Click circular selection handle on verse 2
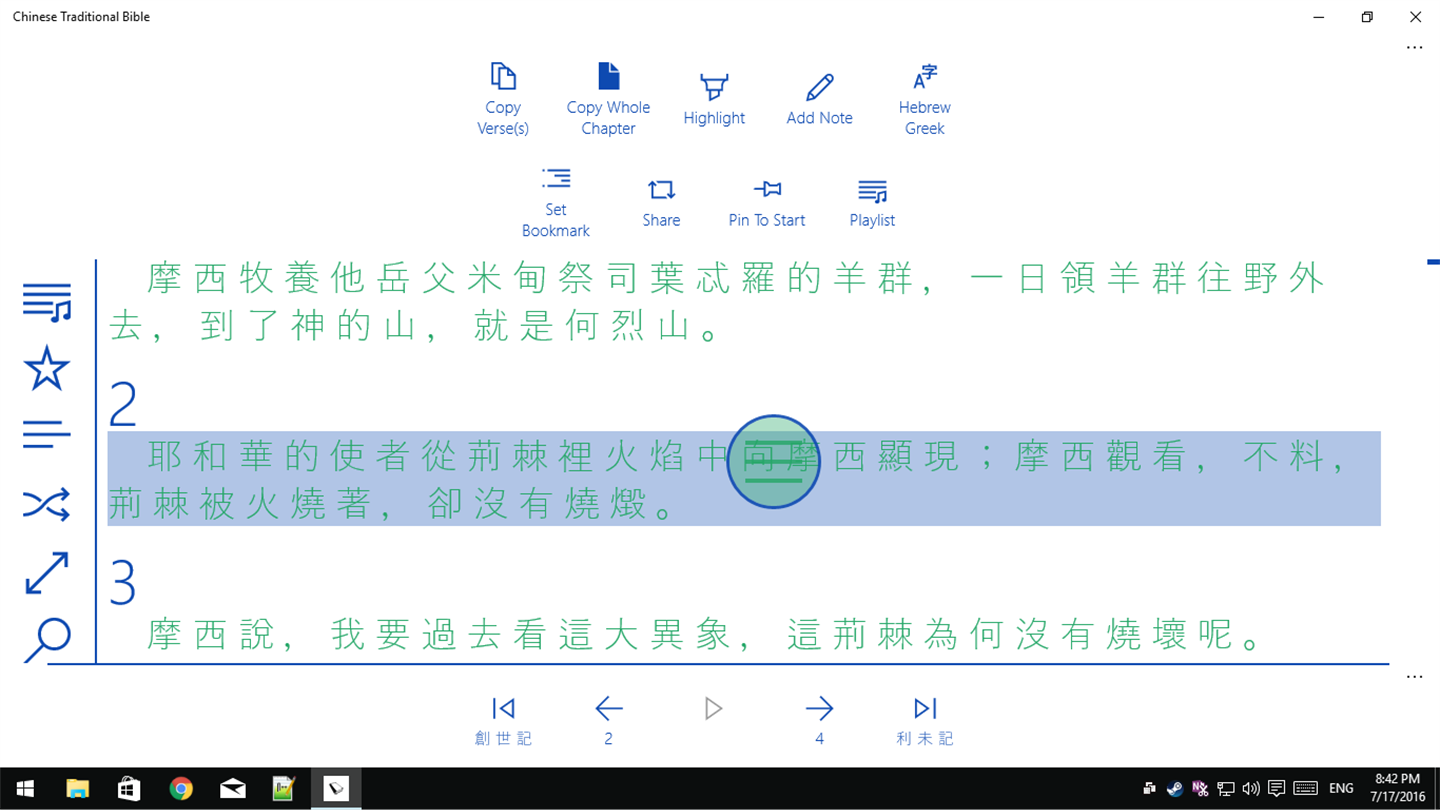This screenshot has width=1440, height=810. pyautogui.click(x=773, y=461)
